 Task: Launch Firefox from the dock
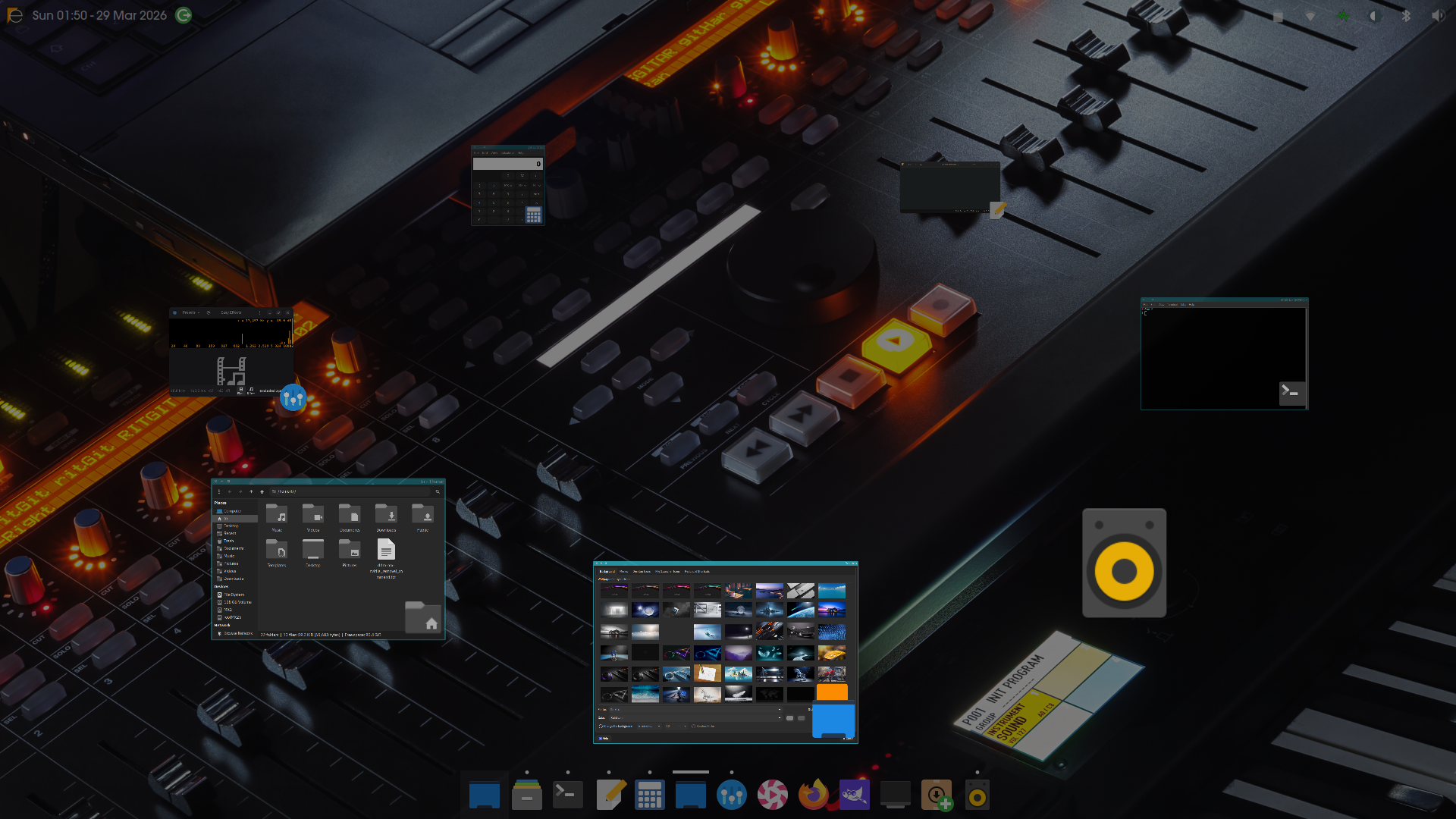pos(813,795)
